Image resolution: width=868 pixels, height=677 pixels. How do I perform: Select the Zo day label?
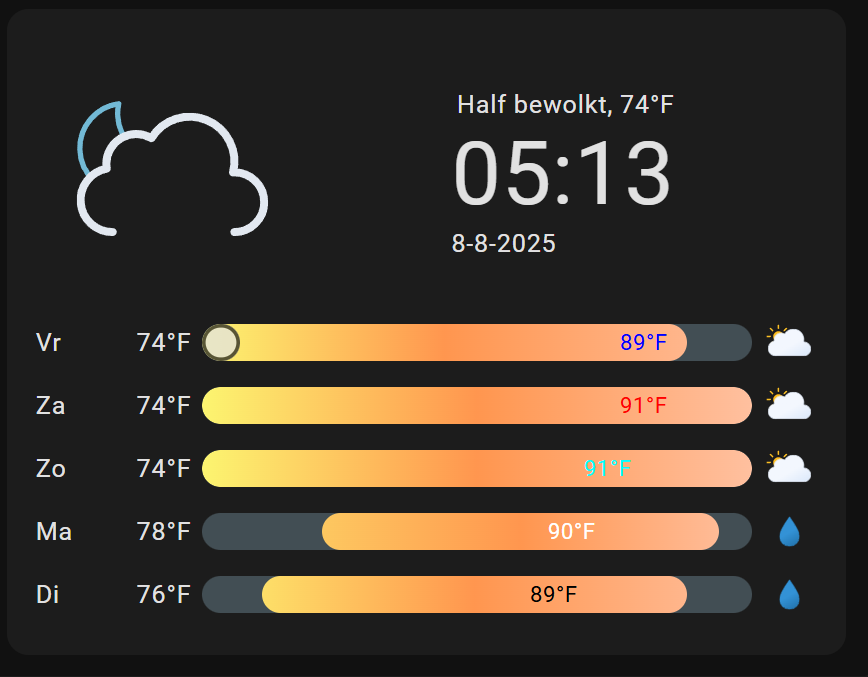[51, 469]
